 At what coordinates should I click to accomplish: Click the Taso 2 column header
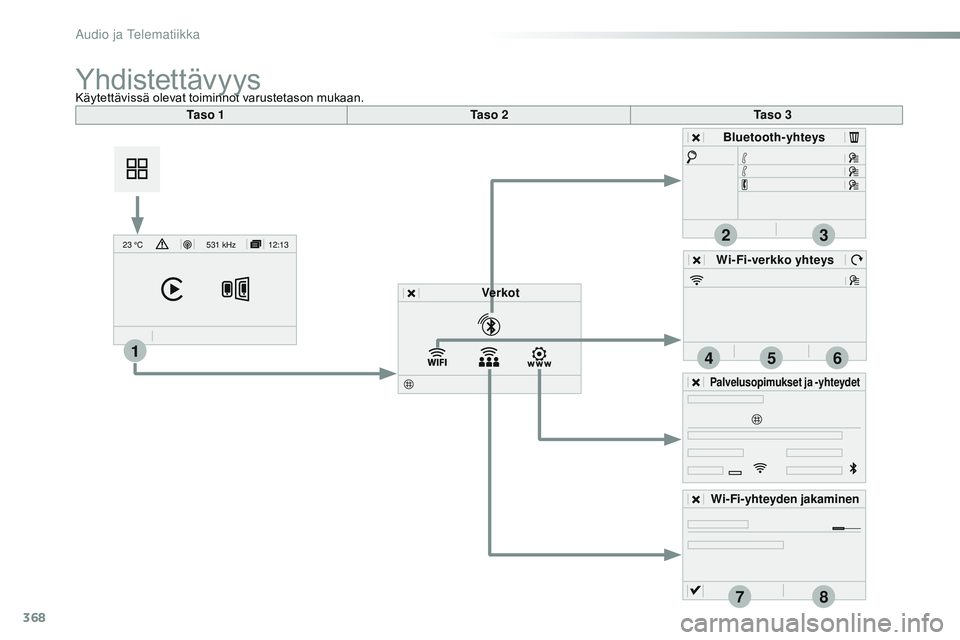click(489, 115)
